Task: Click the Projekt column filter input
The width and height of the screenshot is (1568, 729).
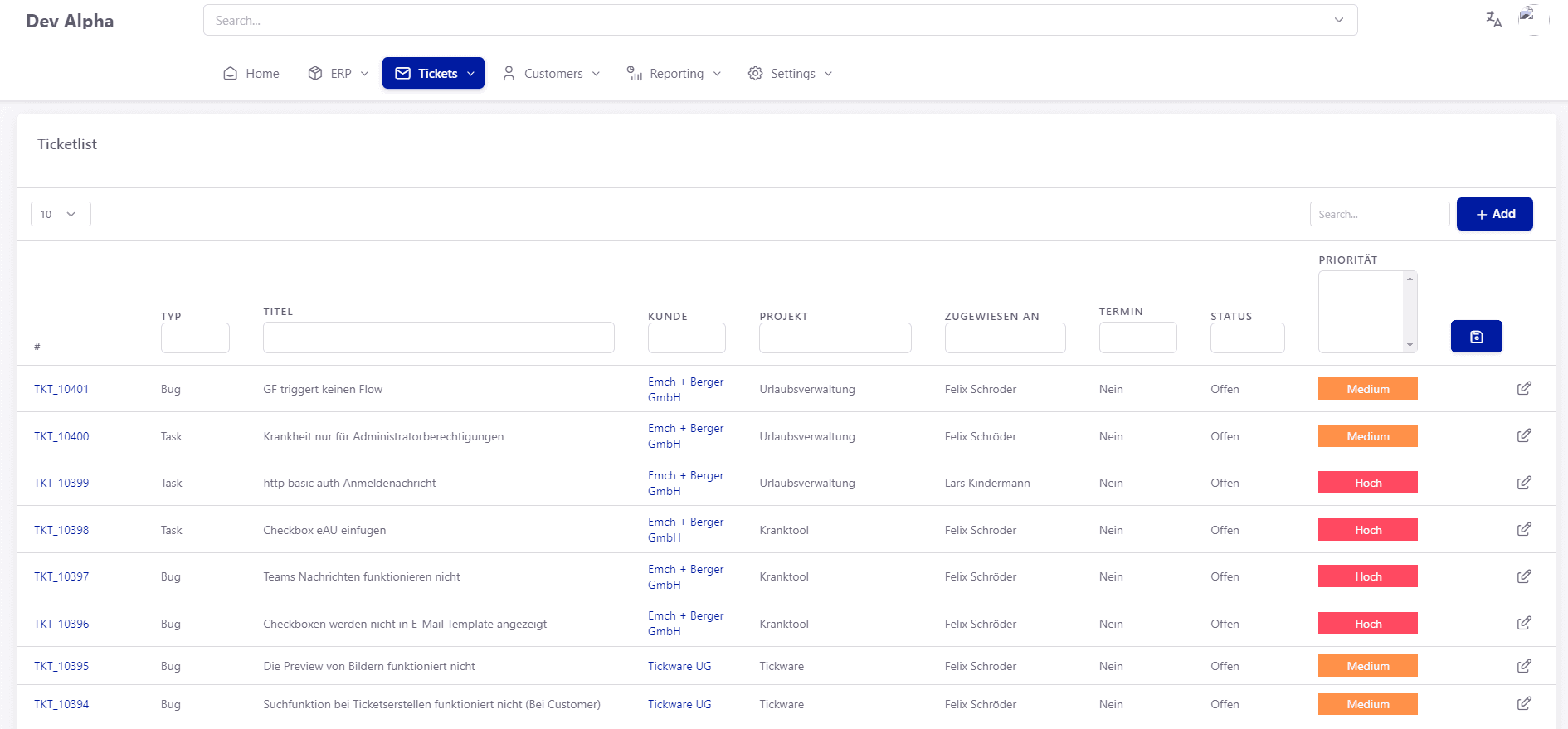Action: (835, 338)
